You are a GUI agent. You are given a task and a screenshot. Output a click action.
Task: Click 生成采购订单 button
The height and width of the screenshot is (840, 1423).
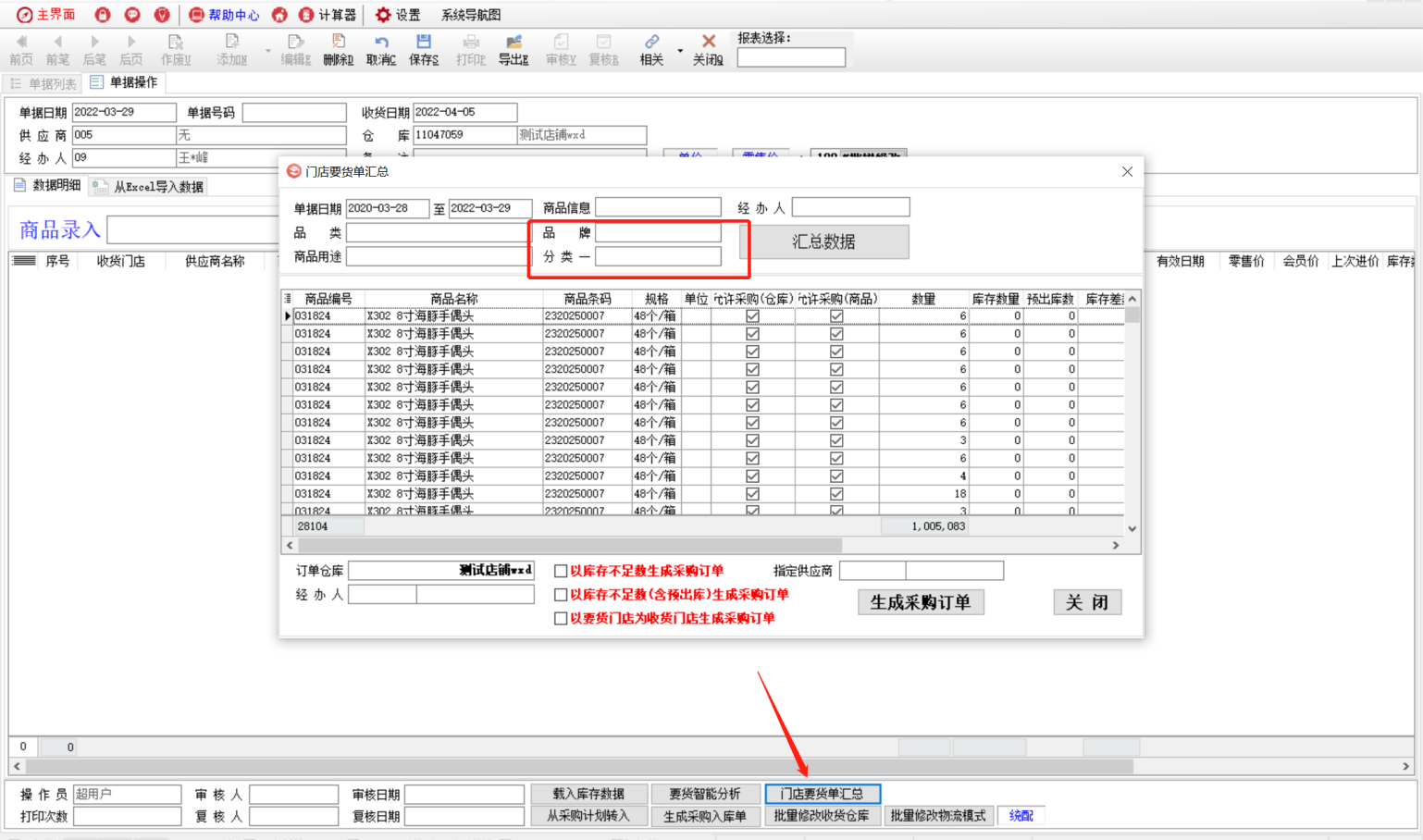point(921,602)
